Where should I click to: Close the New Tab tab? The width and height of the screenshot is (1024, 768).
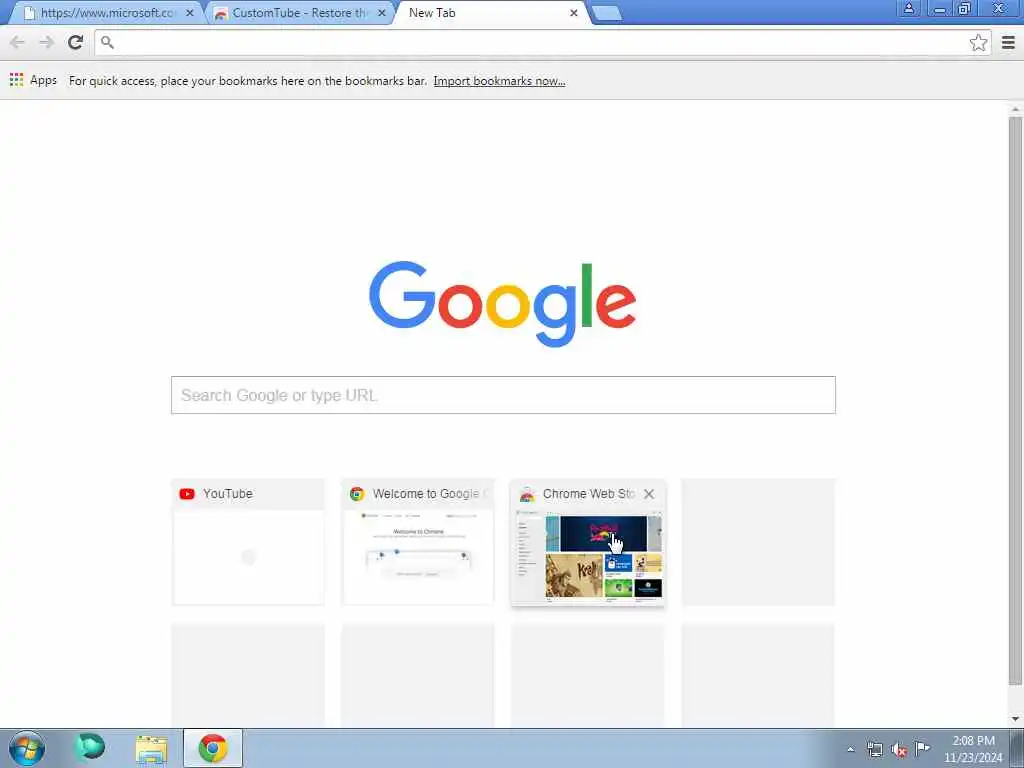(x=573, y=13)
